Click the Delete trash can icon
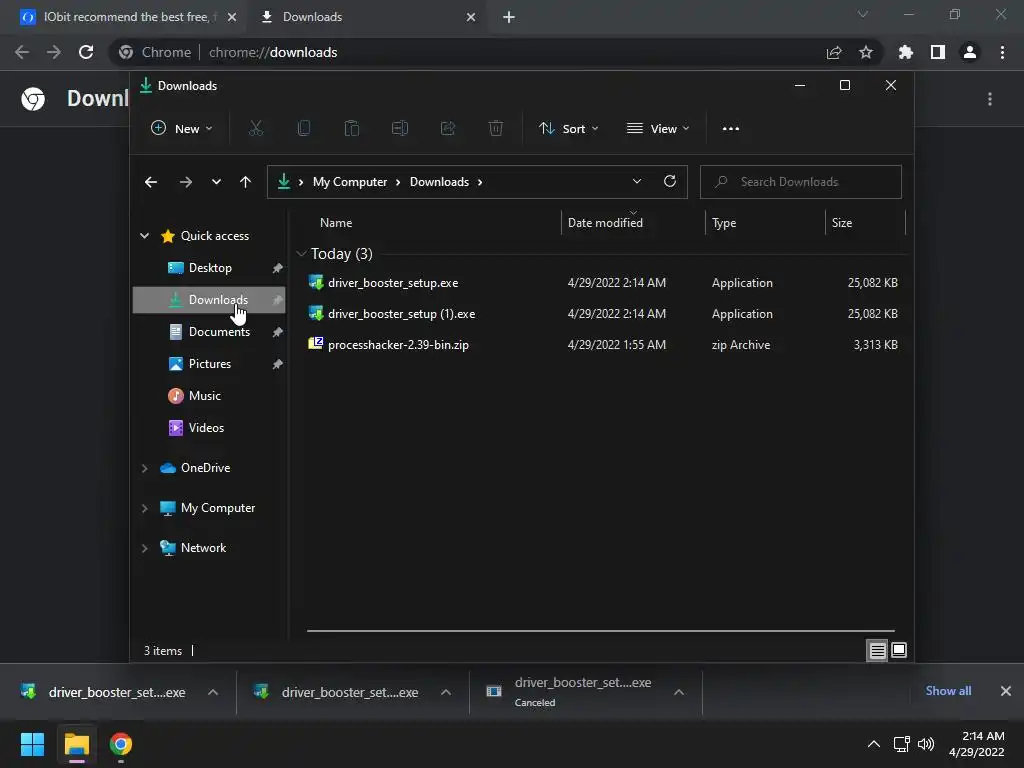The height and width of the screenshot is (768, 1024). [x=496, y=129]
